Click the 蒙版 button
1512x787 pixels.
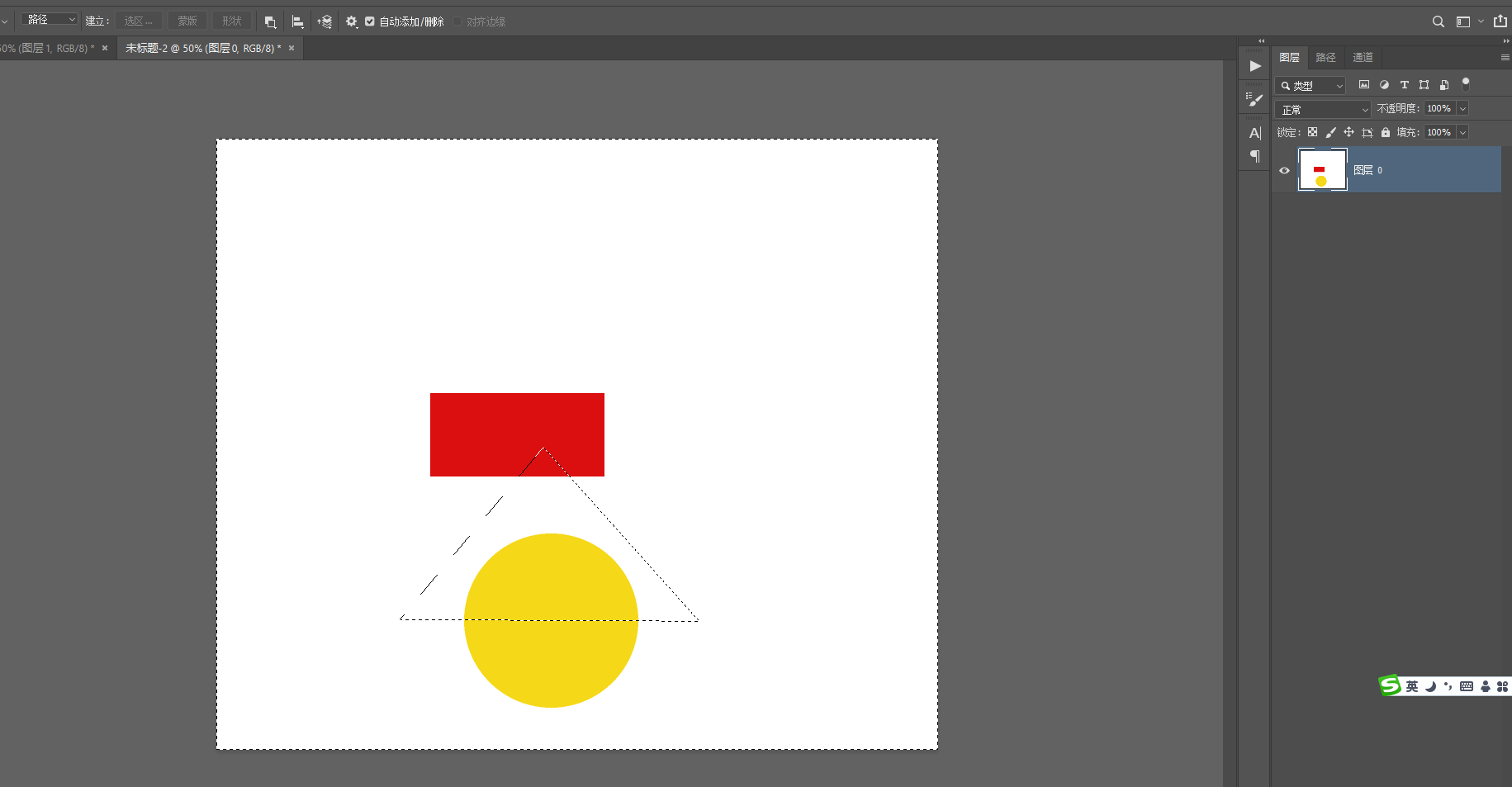[x=187, y=21]
